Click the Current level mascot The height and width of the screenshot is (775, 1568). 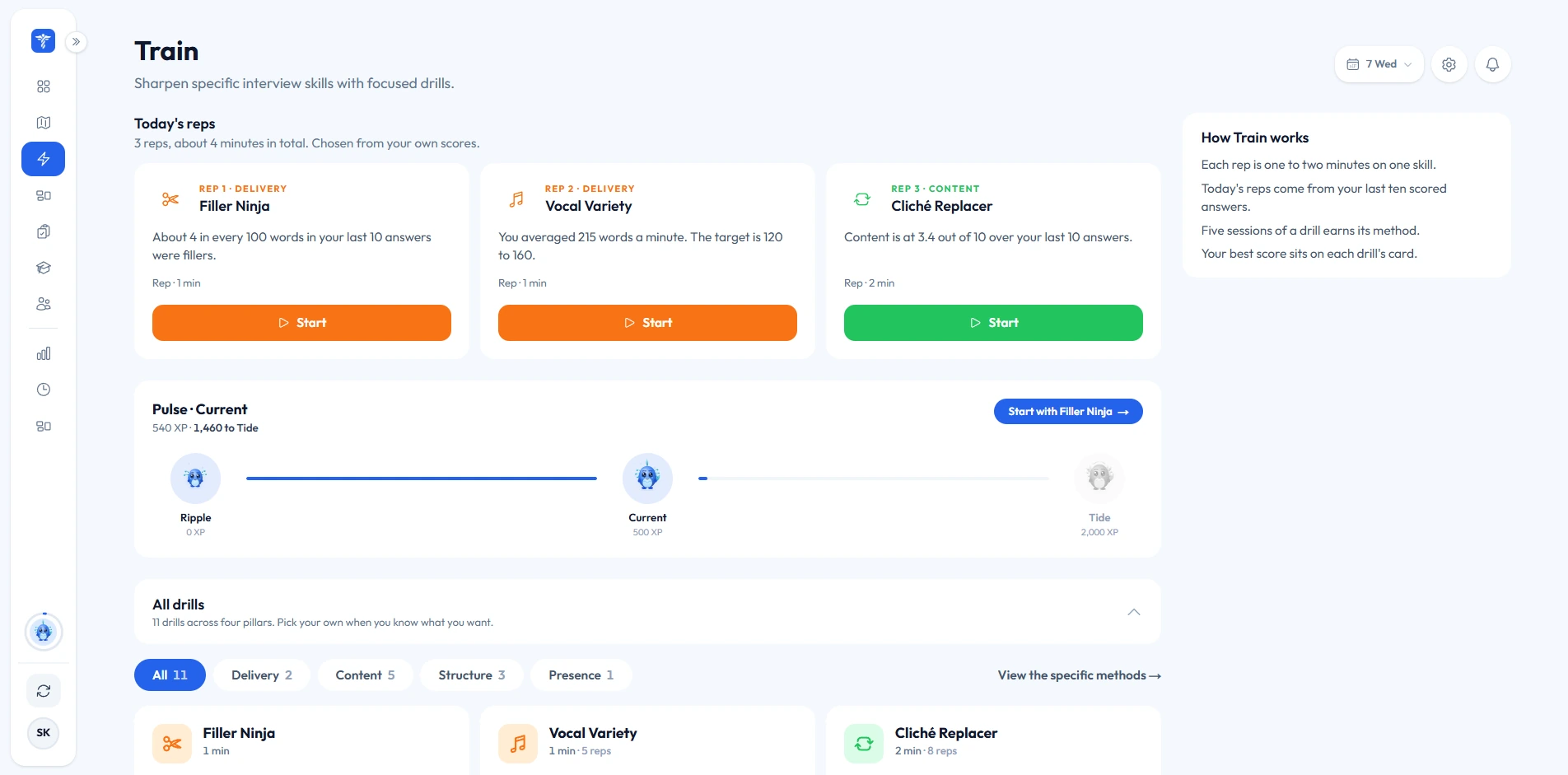(647, 479)
